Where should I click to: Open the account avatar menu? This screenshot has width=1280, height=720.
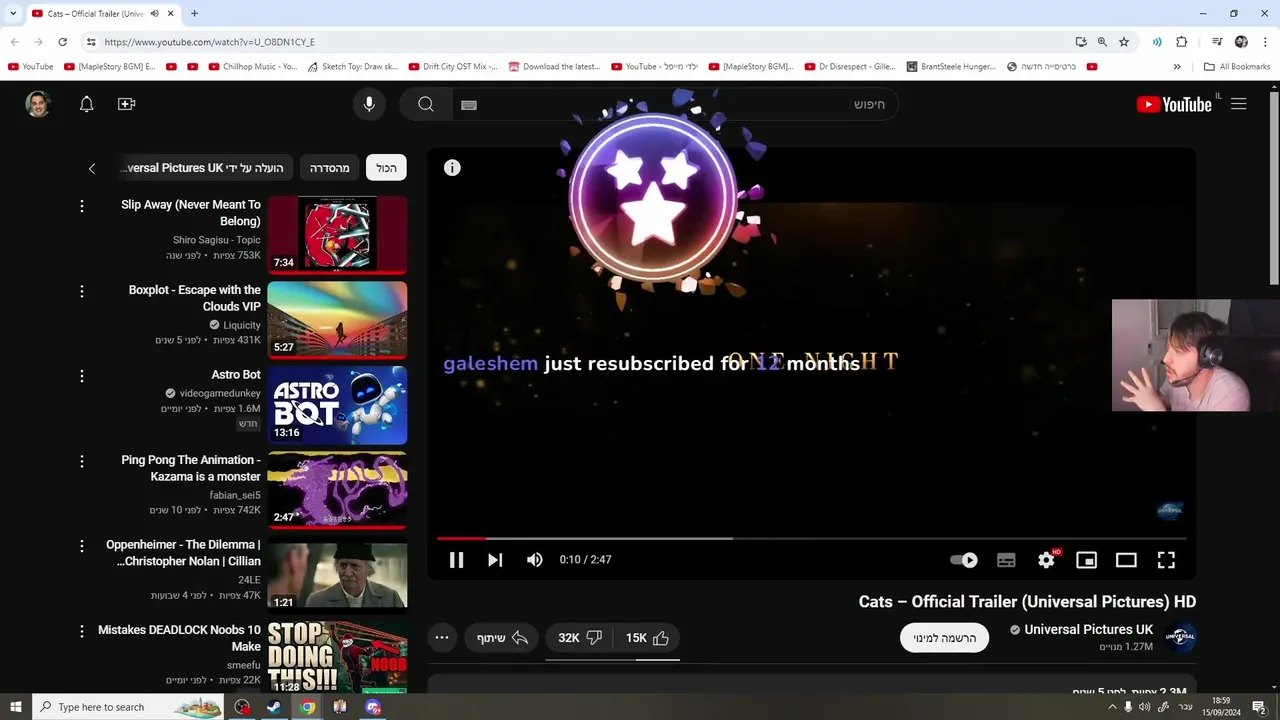[x=38, y=104]
